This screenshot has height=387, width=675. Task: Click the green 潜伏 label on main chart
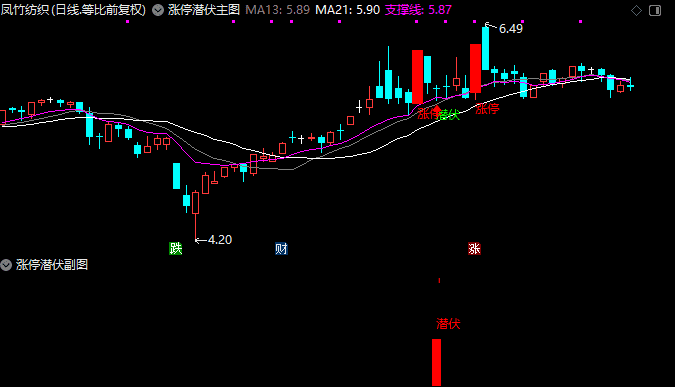(x=450, y=115)
